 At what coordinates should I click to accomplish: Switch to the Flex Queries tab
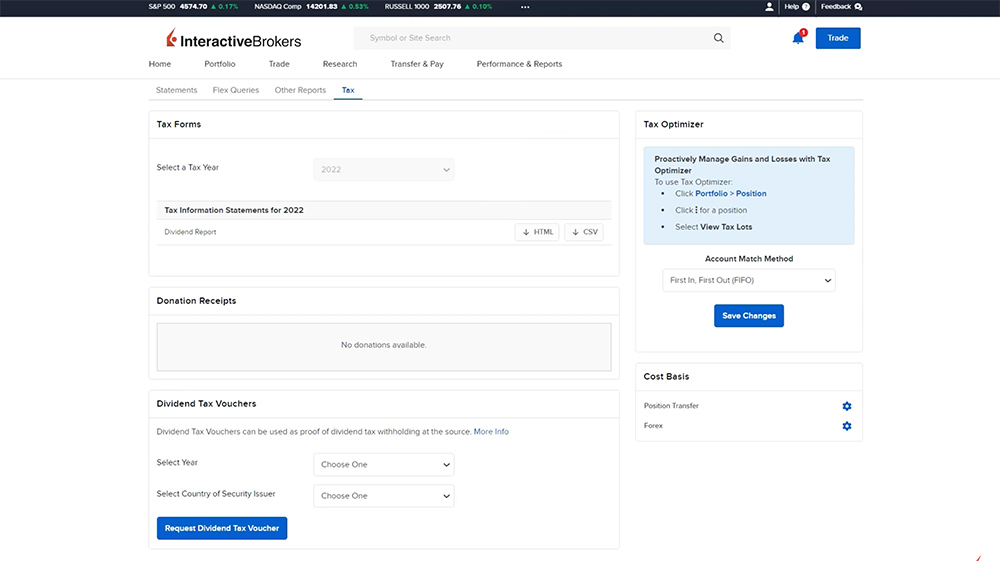coord(236,90)
